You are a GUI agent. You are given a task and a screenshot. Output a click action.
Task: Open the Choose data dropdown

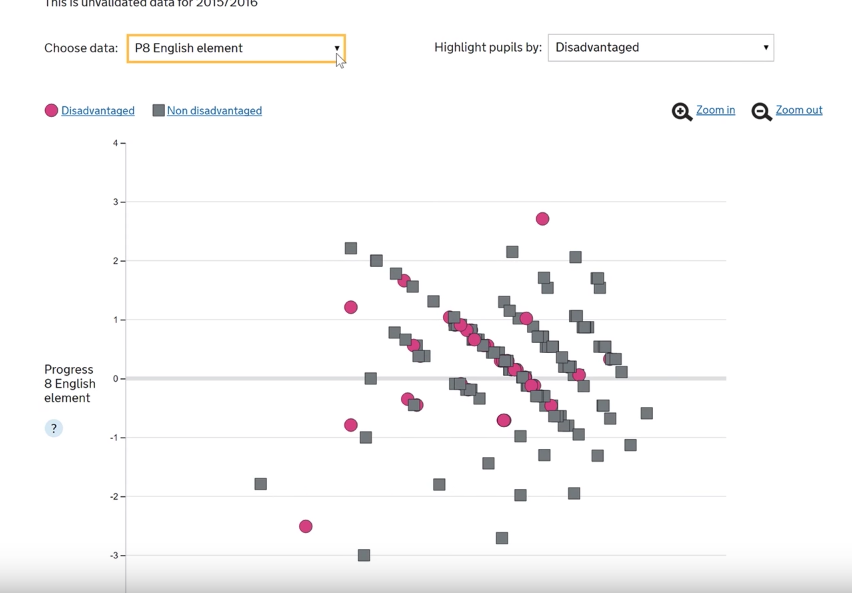(x=236, y=48)
